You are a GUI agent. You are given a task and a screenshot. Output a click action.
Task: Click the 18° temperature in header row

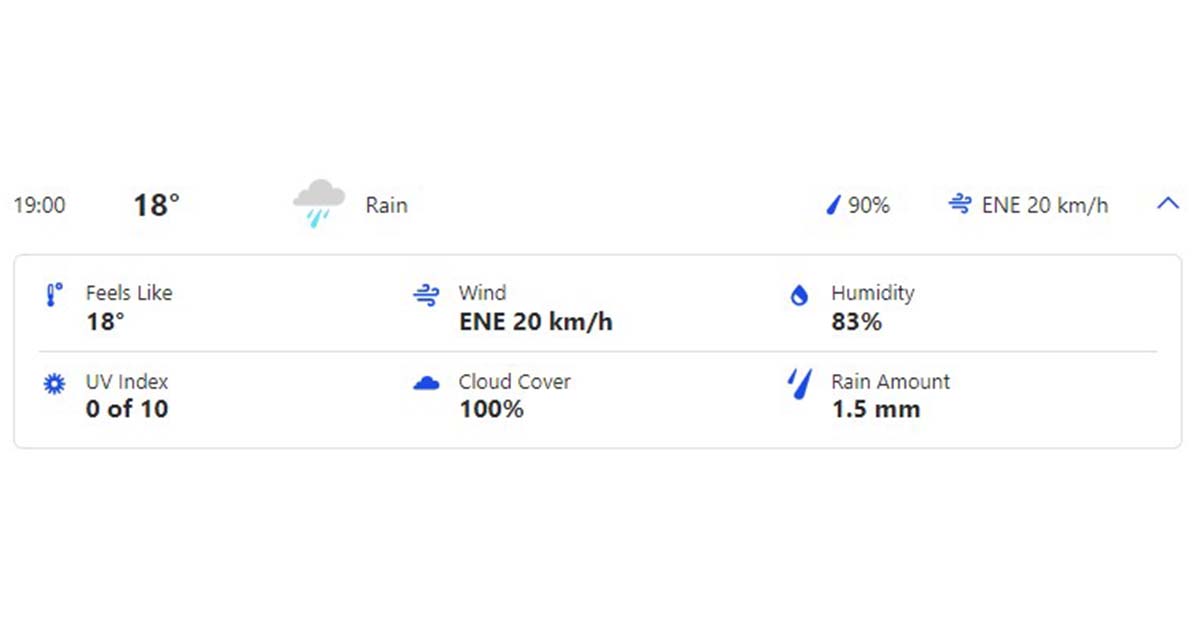pos(157,205)
